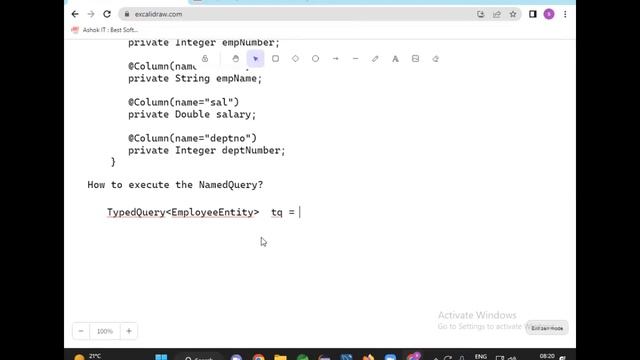Zoom in with the plus button
Image resolution: width=640 pixels, height=360 pixels.
click(x=129, y=331)
